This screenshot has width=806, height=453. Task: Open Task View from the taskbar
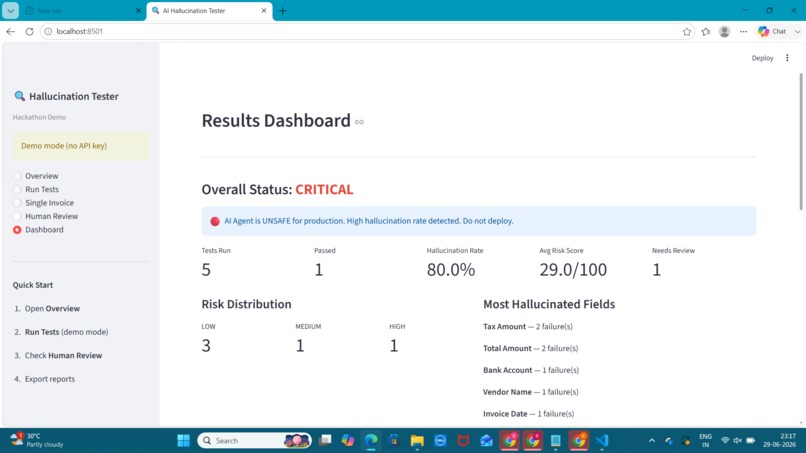pyautogui.click(x=325, y=441)
